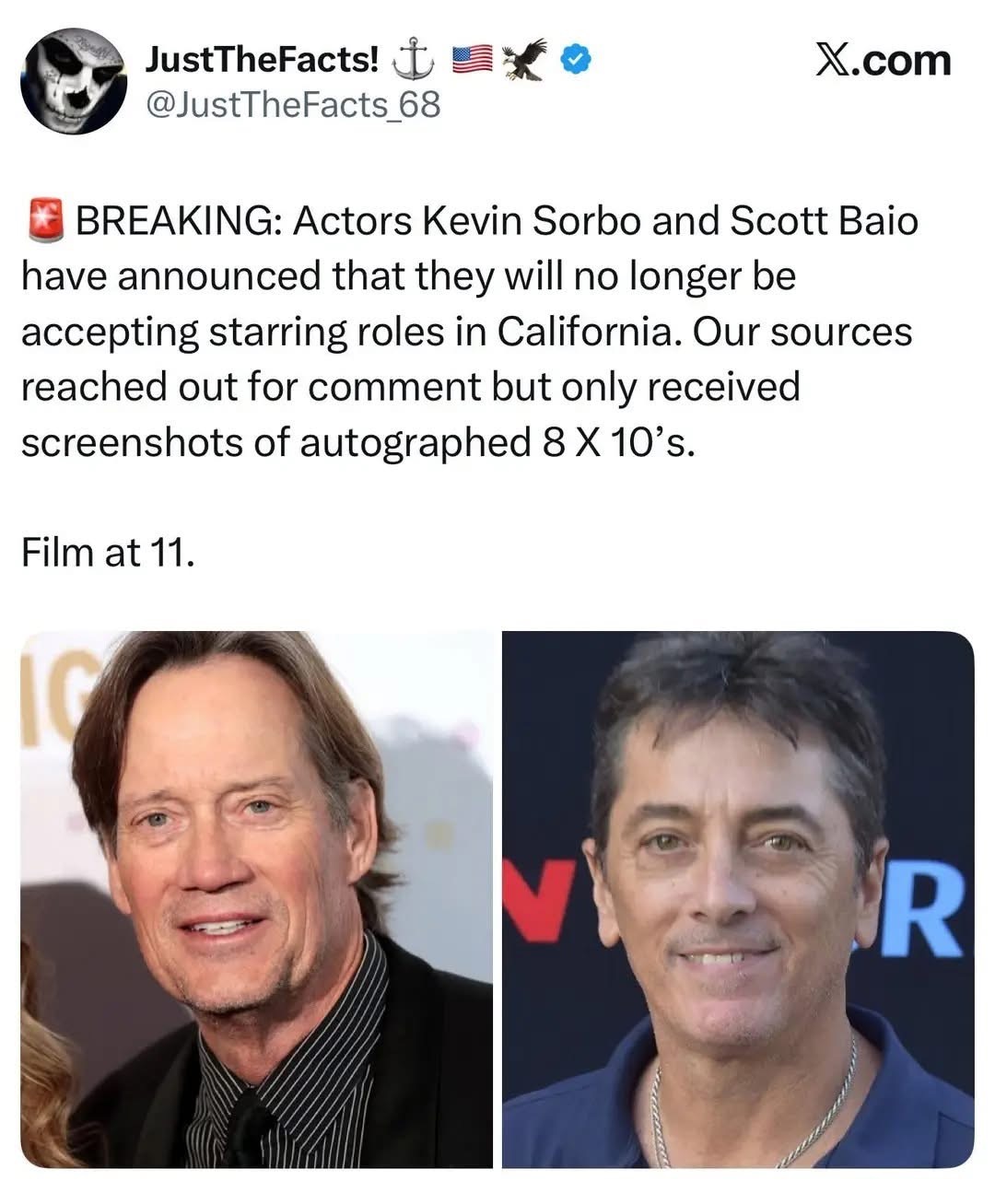Screen dimensions: 995x1204
Task: Click the 'Film at 11.' line
Action: click(108, 552)
